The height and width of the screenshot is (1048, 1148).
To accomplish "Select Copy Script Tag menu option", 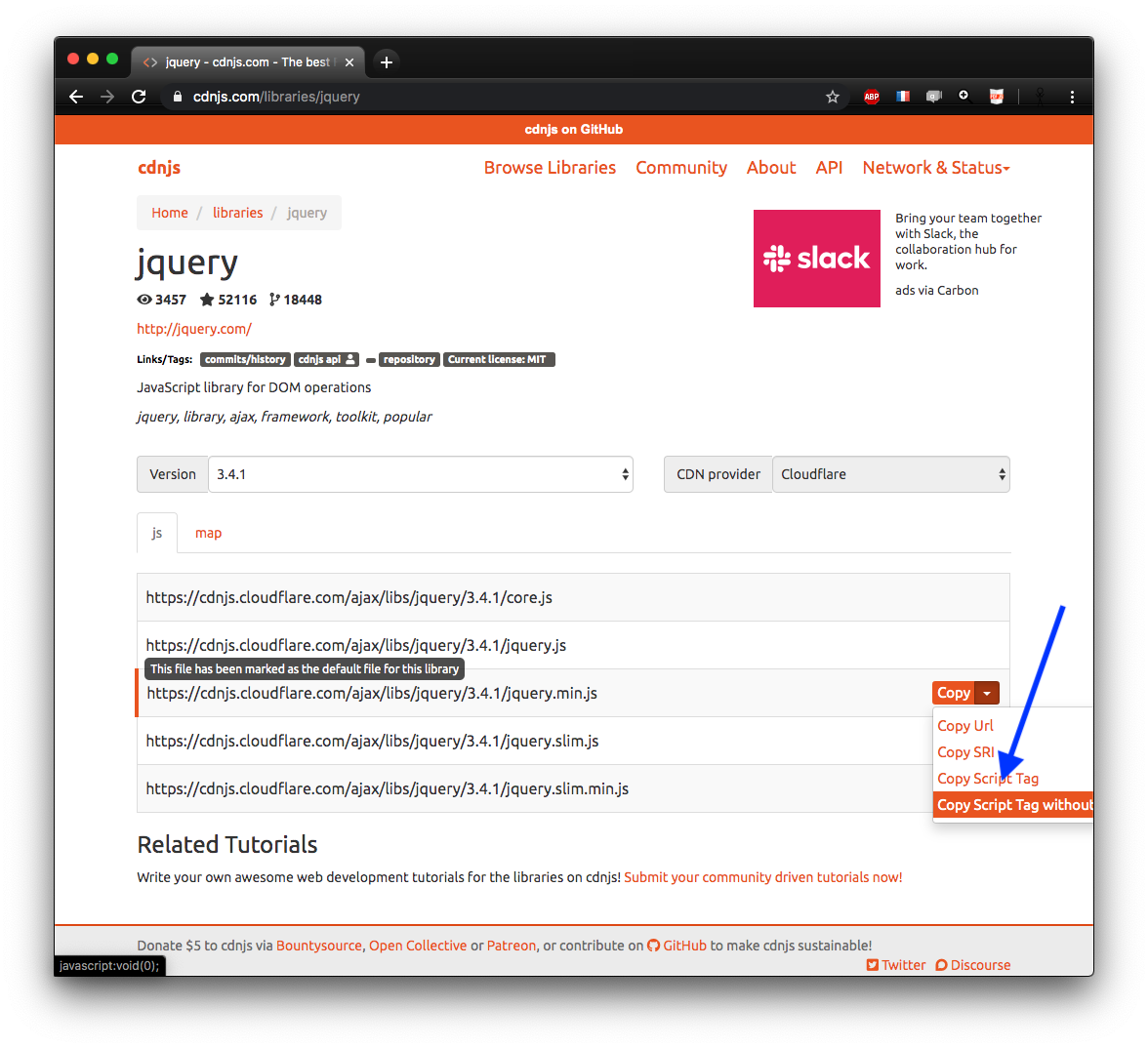I will tap(988, 779).
